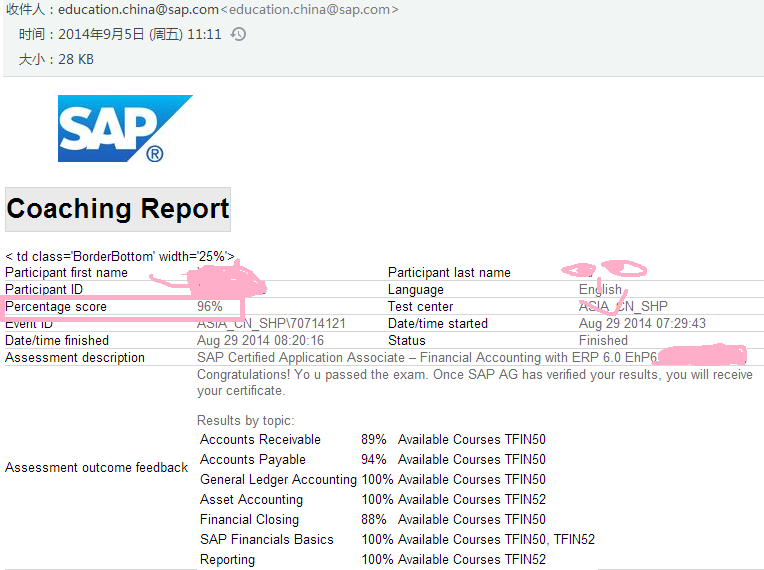The image size is (764, 570).
Task: Click the 'Percentage score' label
Action: [x=56, y=306]
